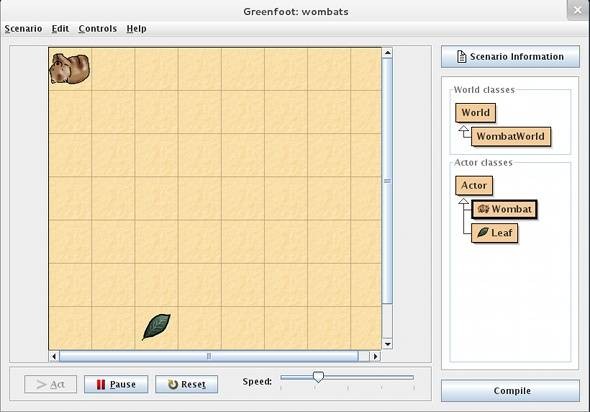Select the Wombat actor class

(504, 209)
